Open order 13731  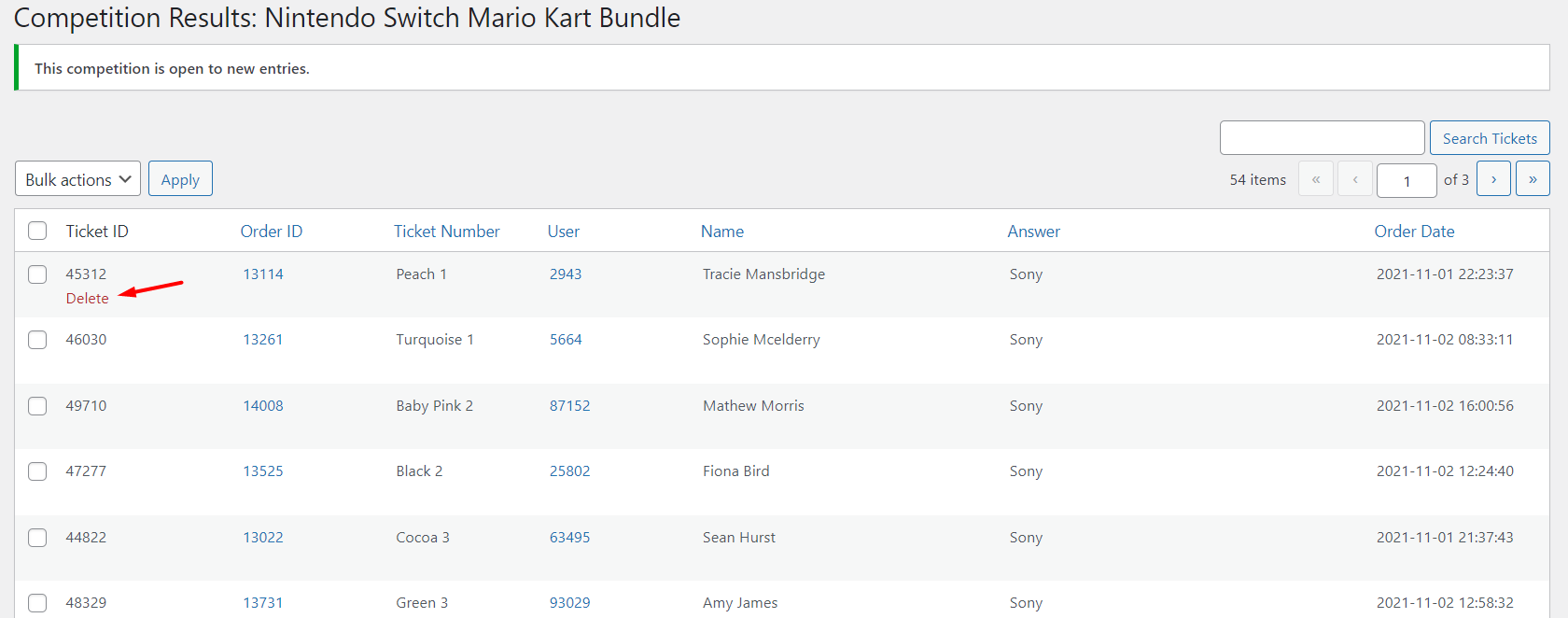(x=263, y=603)
